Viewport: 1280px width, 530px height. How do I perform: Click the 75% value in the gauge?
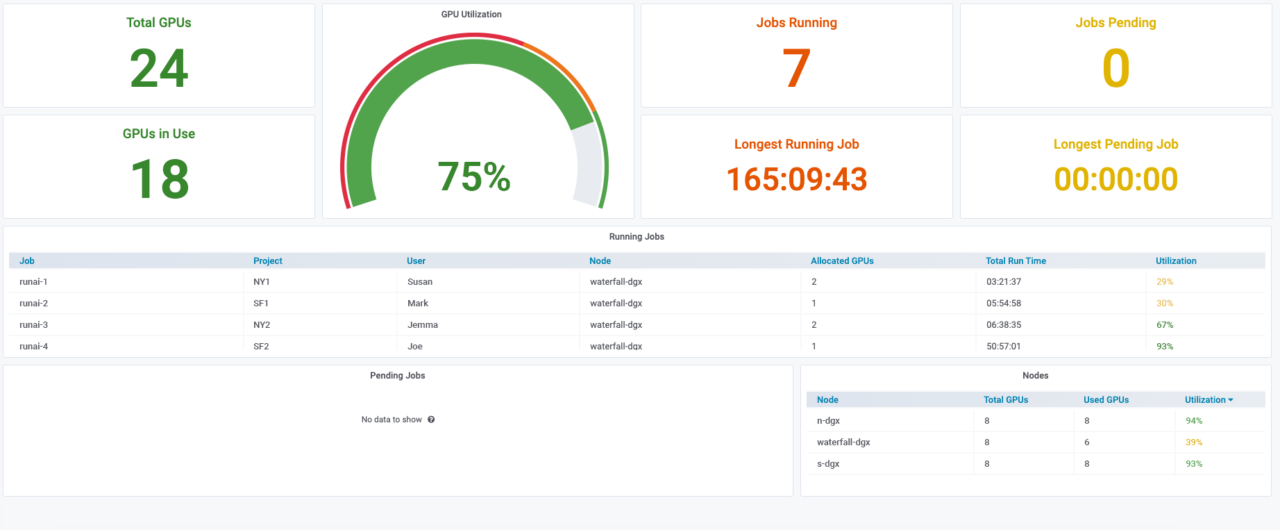tap(474, 177)
